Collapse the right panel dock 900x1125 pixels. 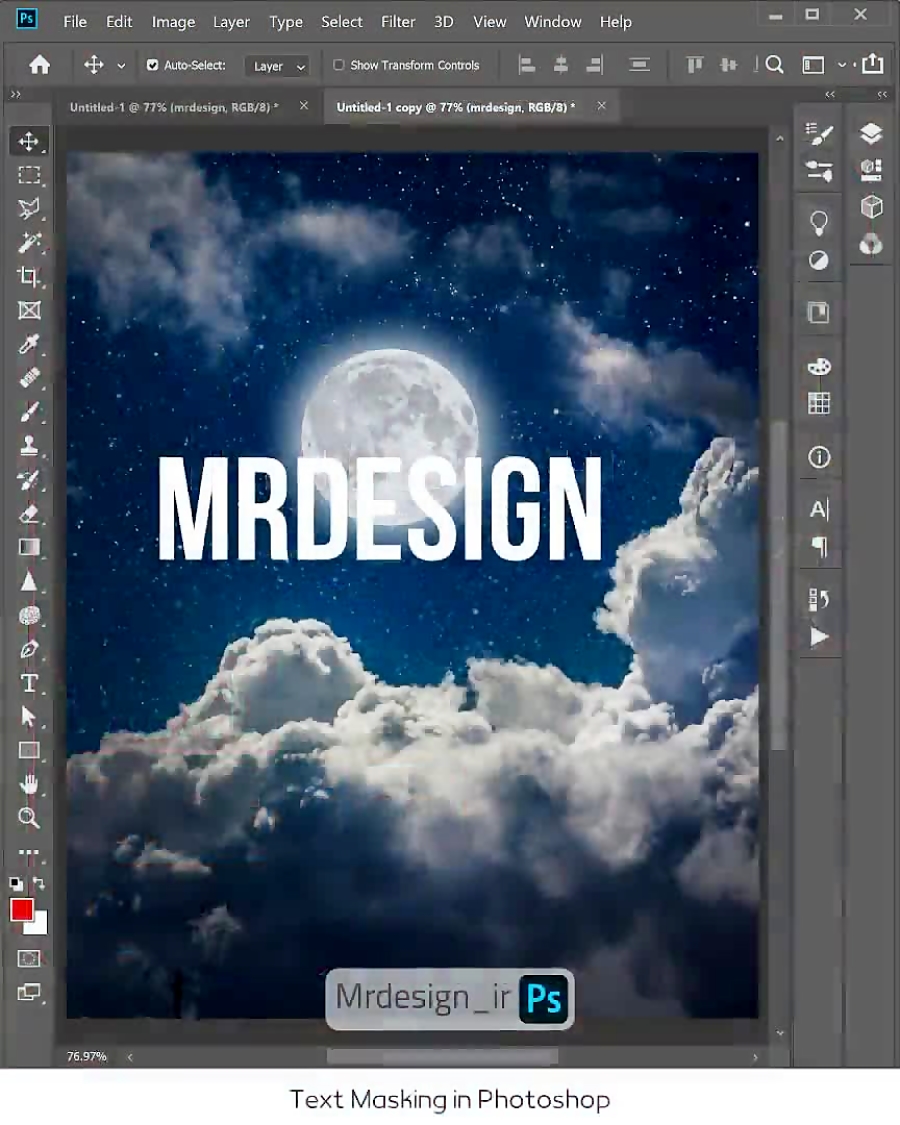click(881, 94)
